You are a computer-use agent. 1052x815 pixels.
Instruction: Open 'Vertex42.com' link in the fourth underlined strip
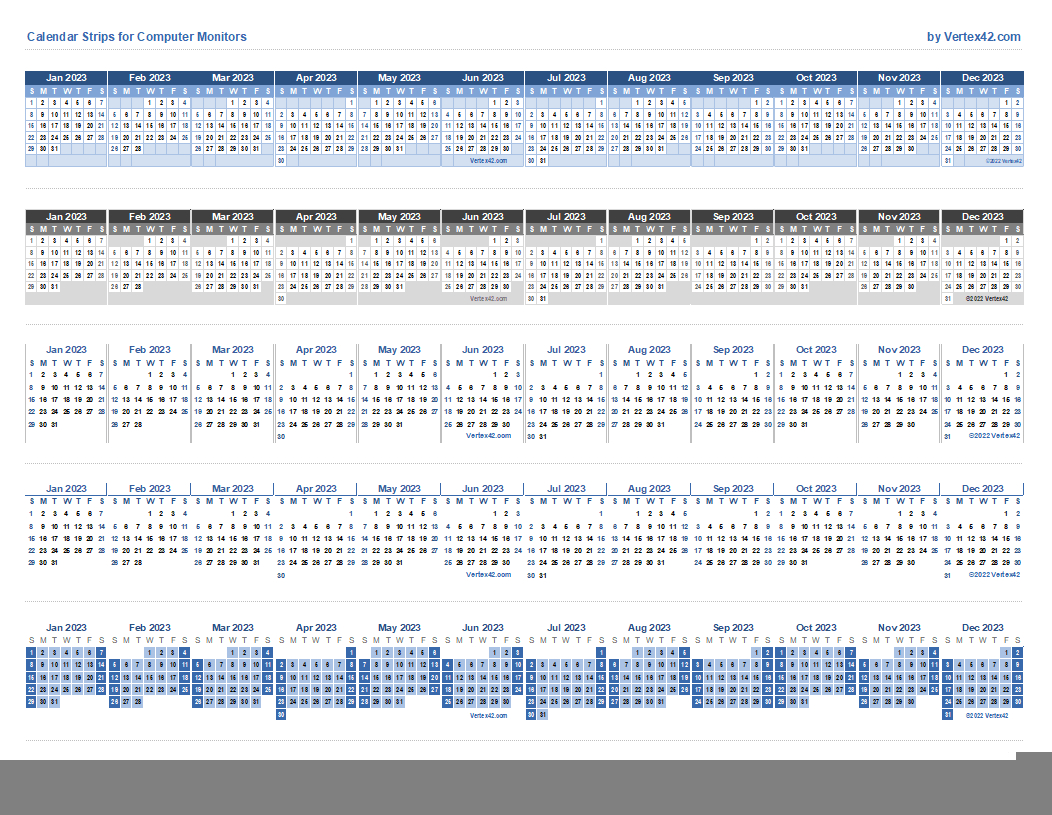pos(488,574)
